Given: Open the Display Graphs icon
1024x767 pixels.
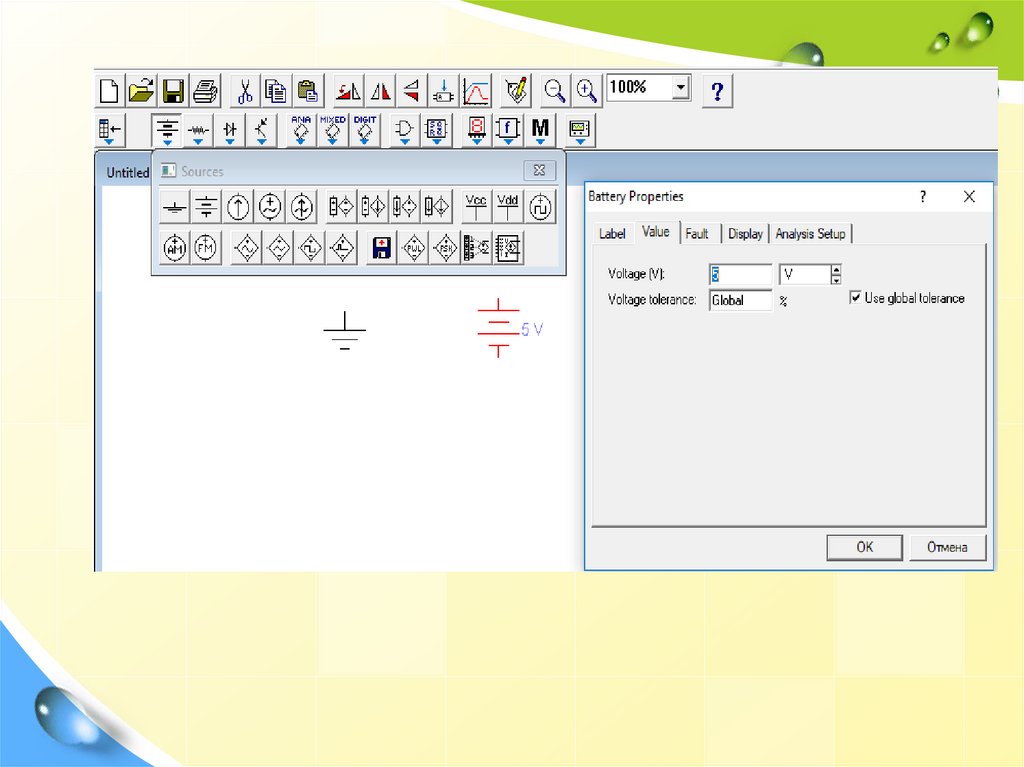Looking at the screenshot, I should click(477, 92).
